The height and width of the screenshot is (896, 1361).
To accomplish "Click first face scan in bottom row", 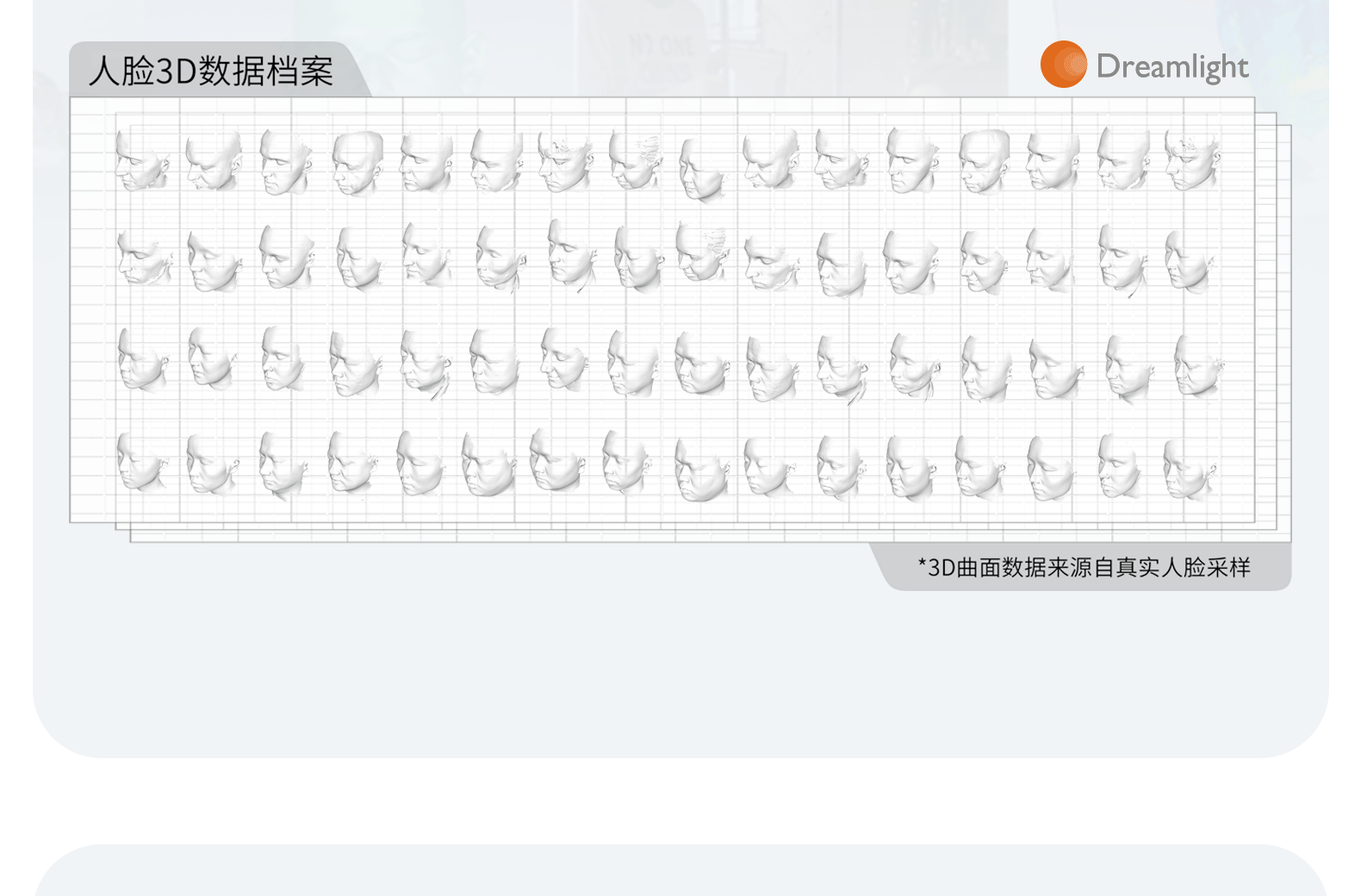I will pos(142,462).
